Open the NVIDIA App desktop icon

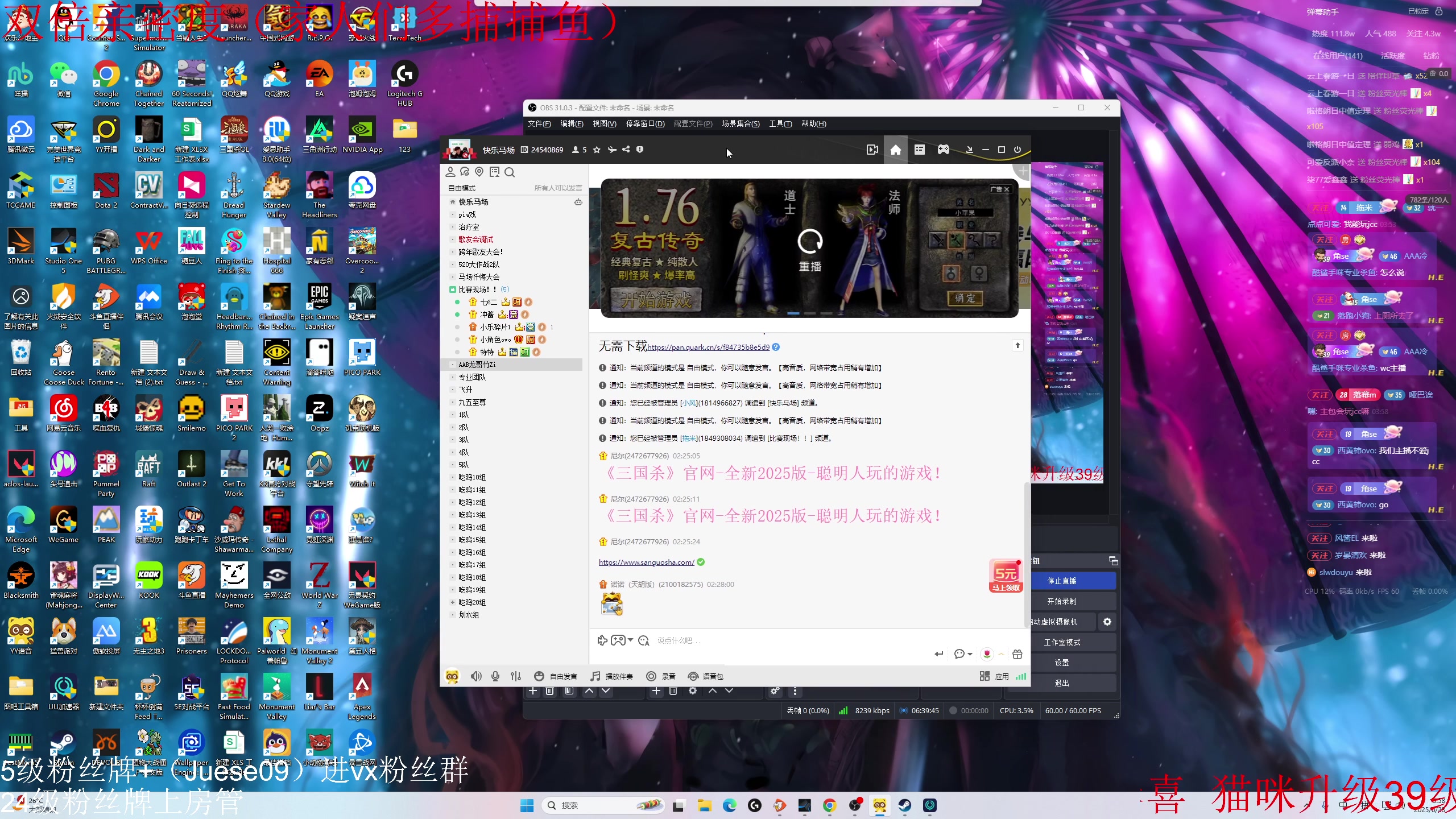[x=362, y=135]
